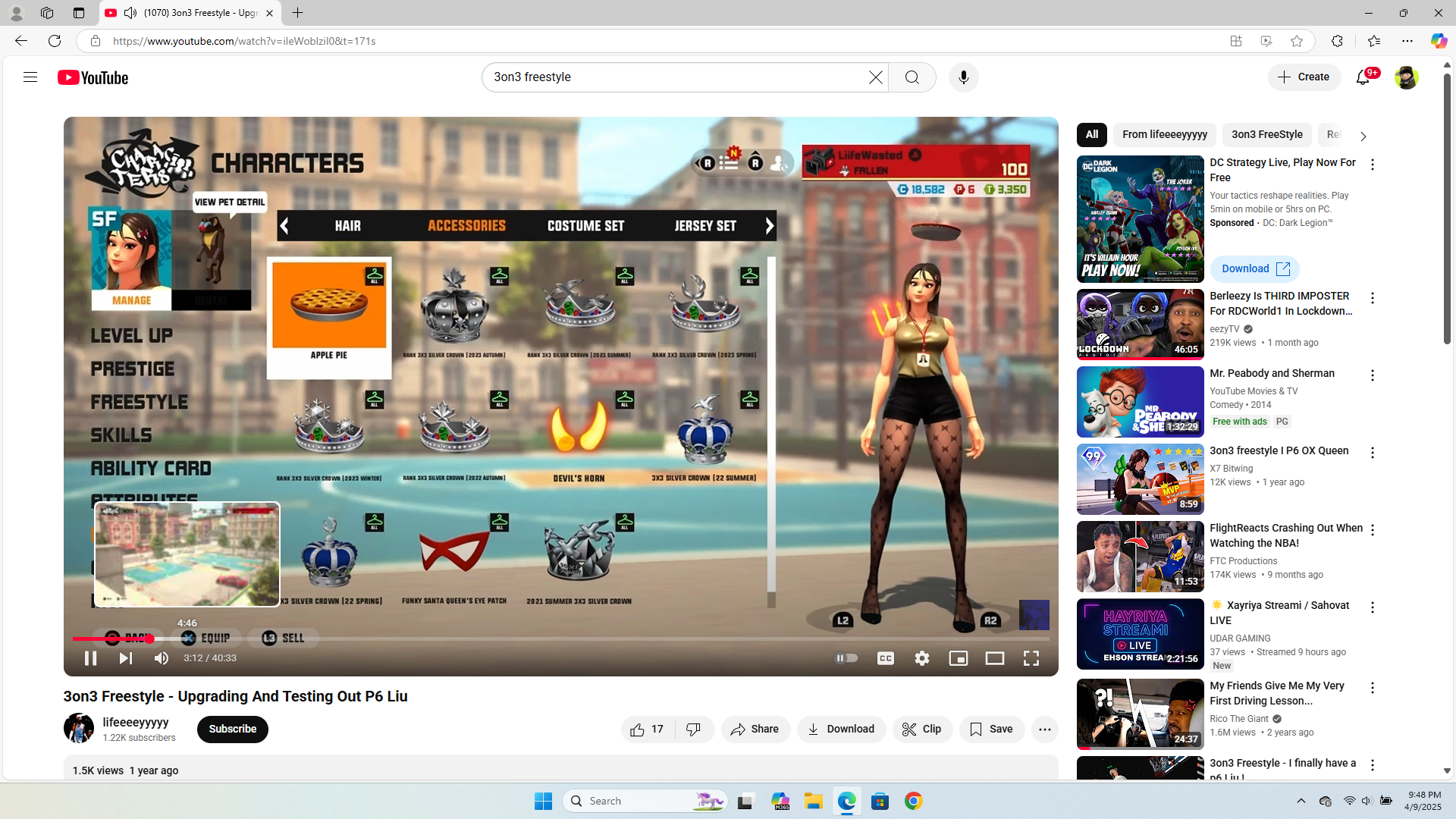Save video to a playlist
The width and height of the screenshot is (1456, 819).
point(992,730)
